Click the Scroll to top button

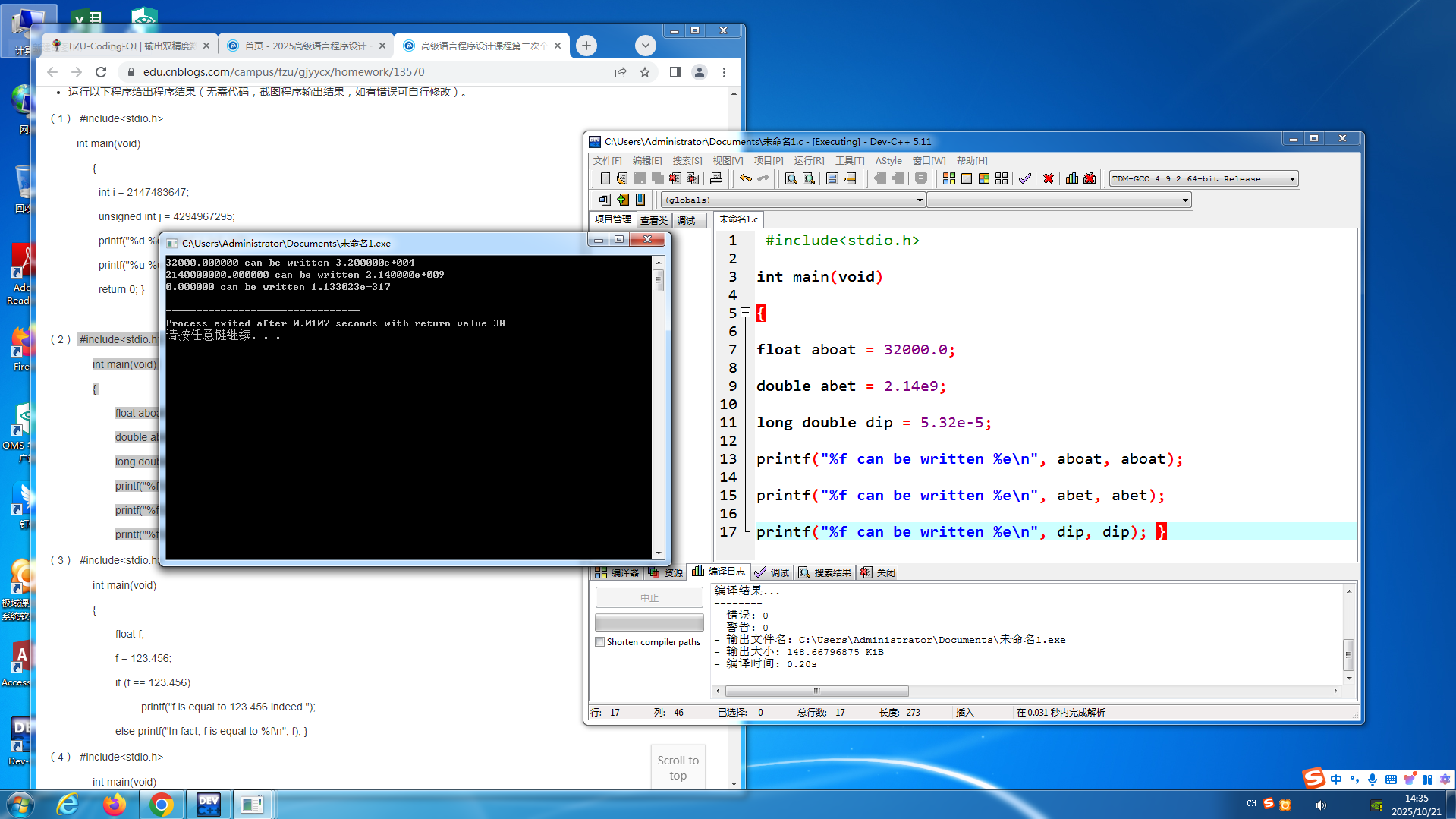tap(678, 767)
